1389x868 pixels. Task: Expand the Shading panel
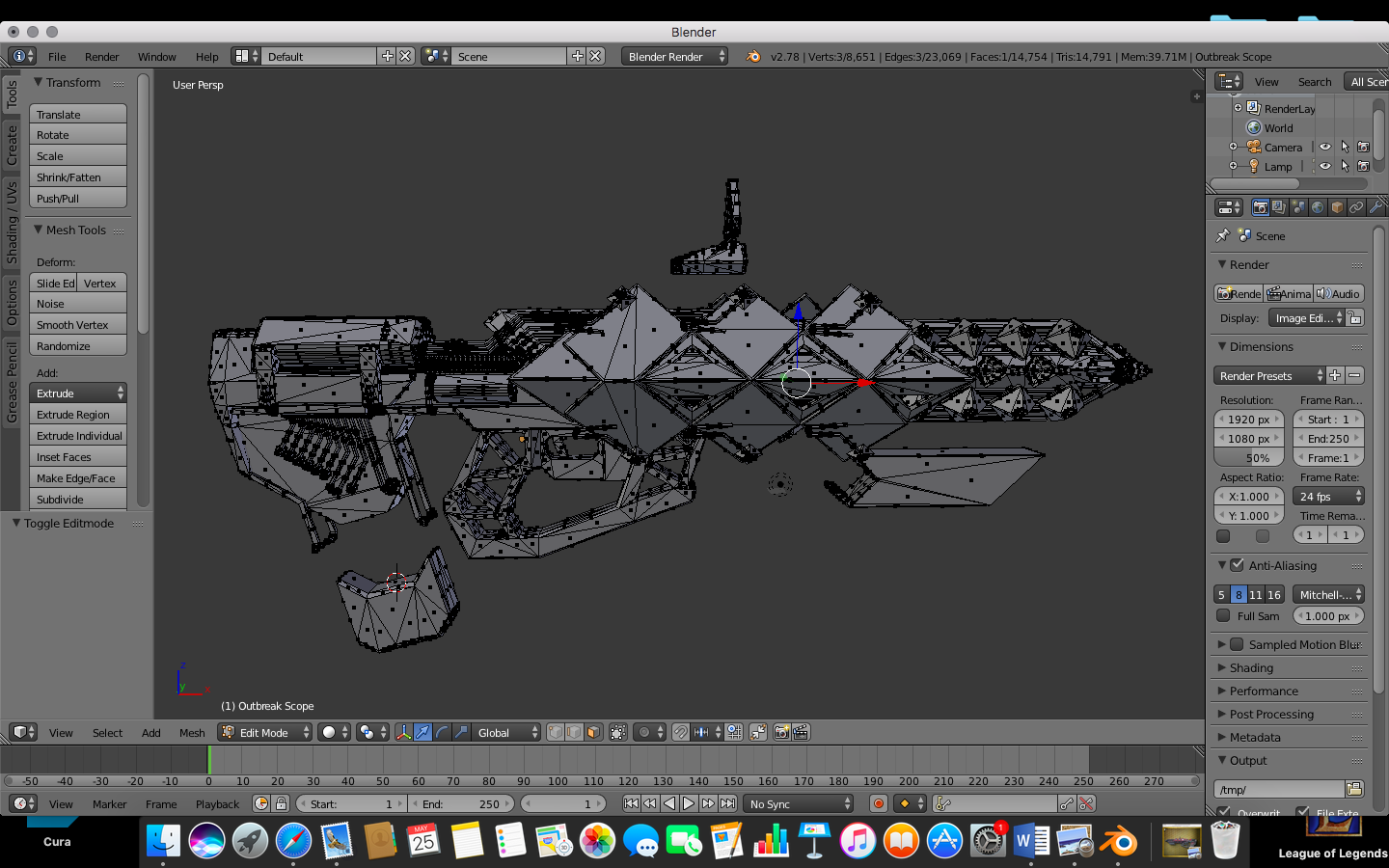1251,667
